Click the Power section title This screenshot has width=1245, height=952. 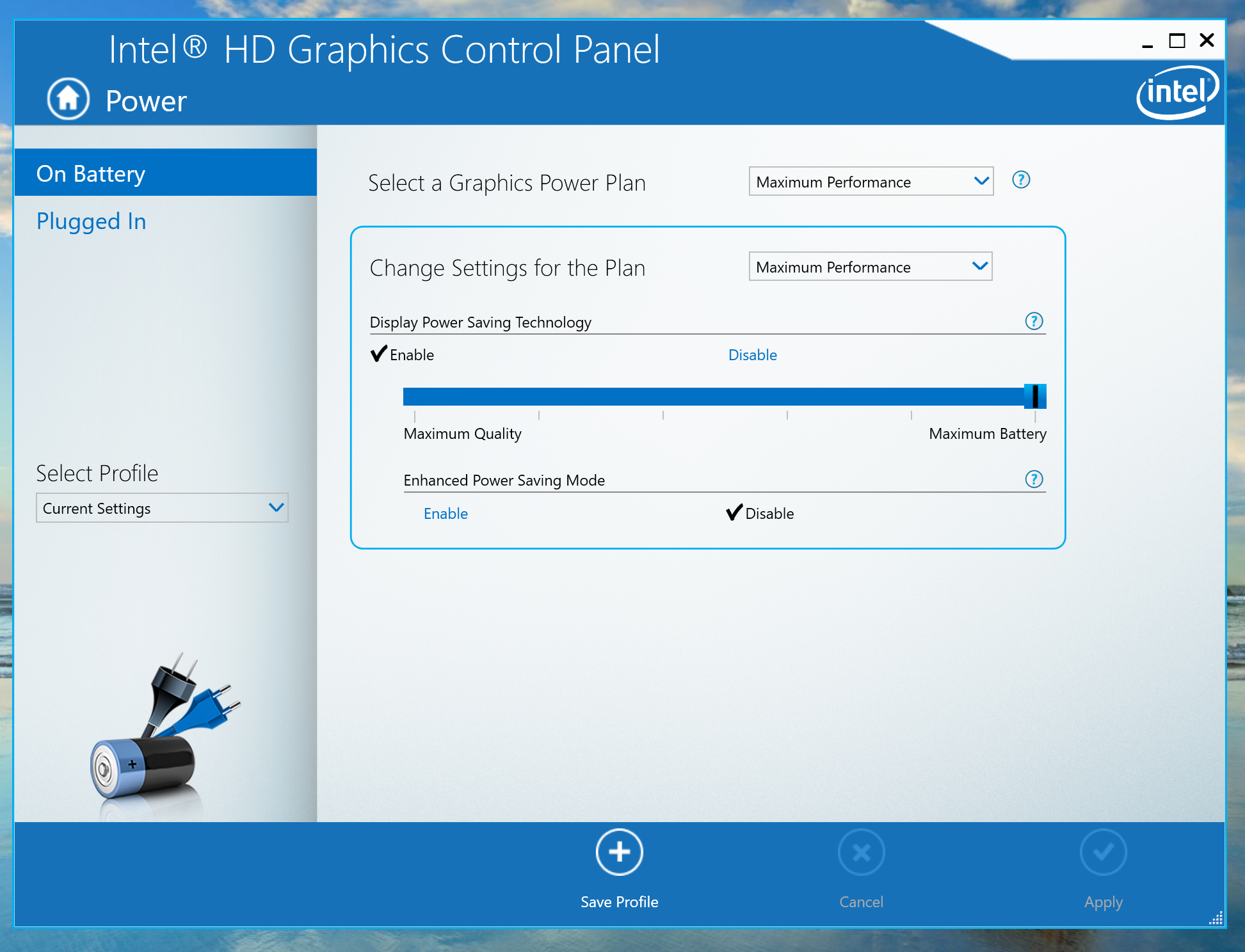146,101
